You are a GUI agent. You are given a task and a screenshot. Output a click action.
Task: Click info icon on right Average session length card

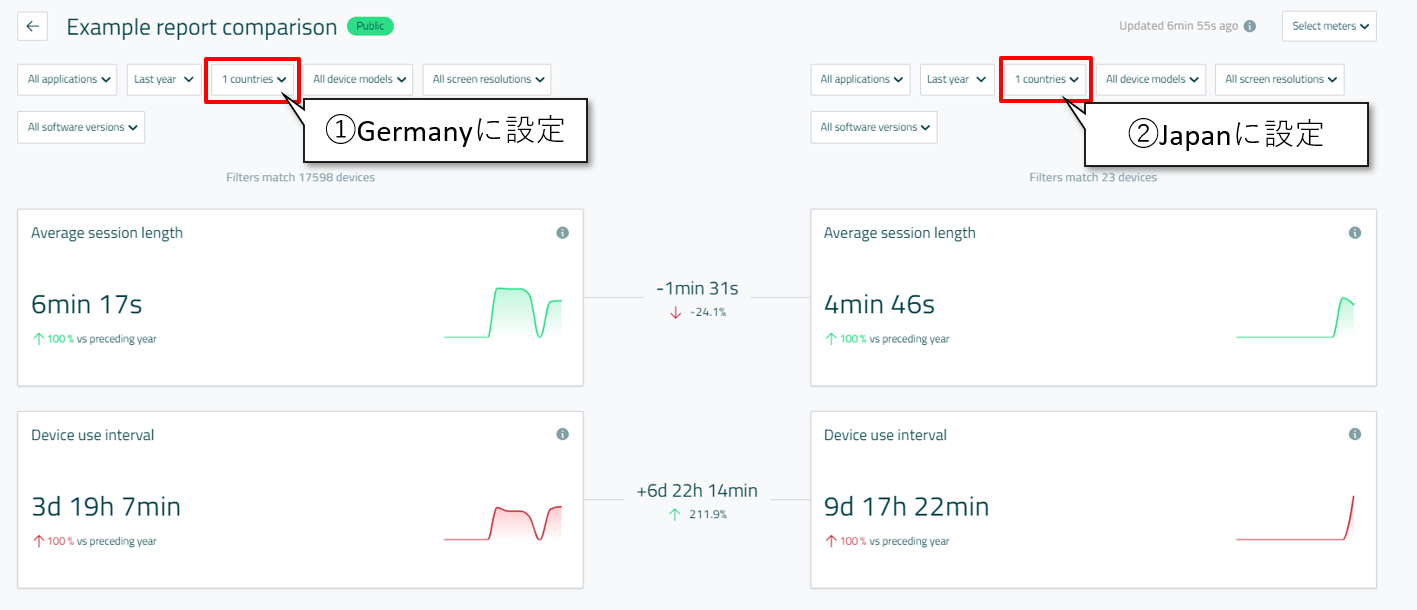[x=1355, y=233]
